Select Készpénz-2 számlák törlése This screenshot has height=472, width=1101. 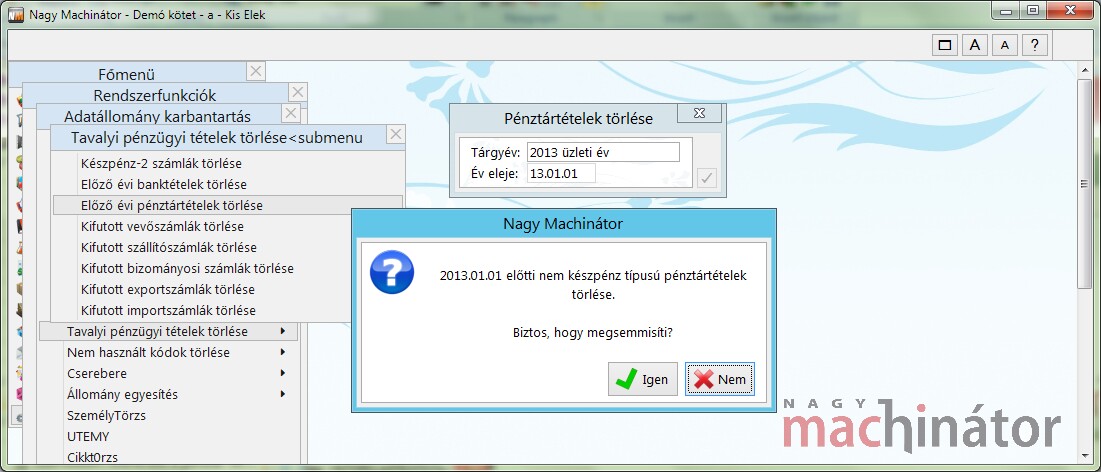click(x=228, y=164)
